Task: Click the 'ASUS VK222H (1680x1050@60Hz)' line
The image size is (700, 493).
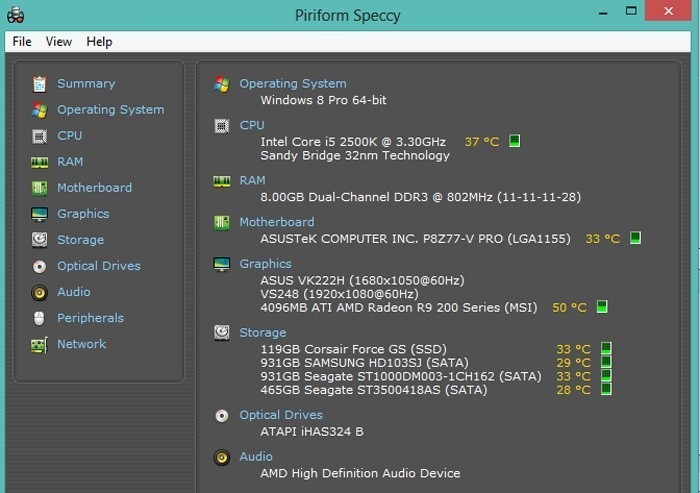Action: click(362, 280)
